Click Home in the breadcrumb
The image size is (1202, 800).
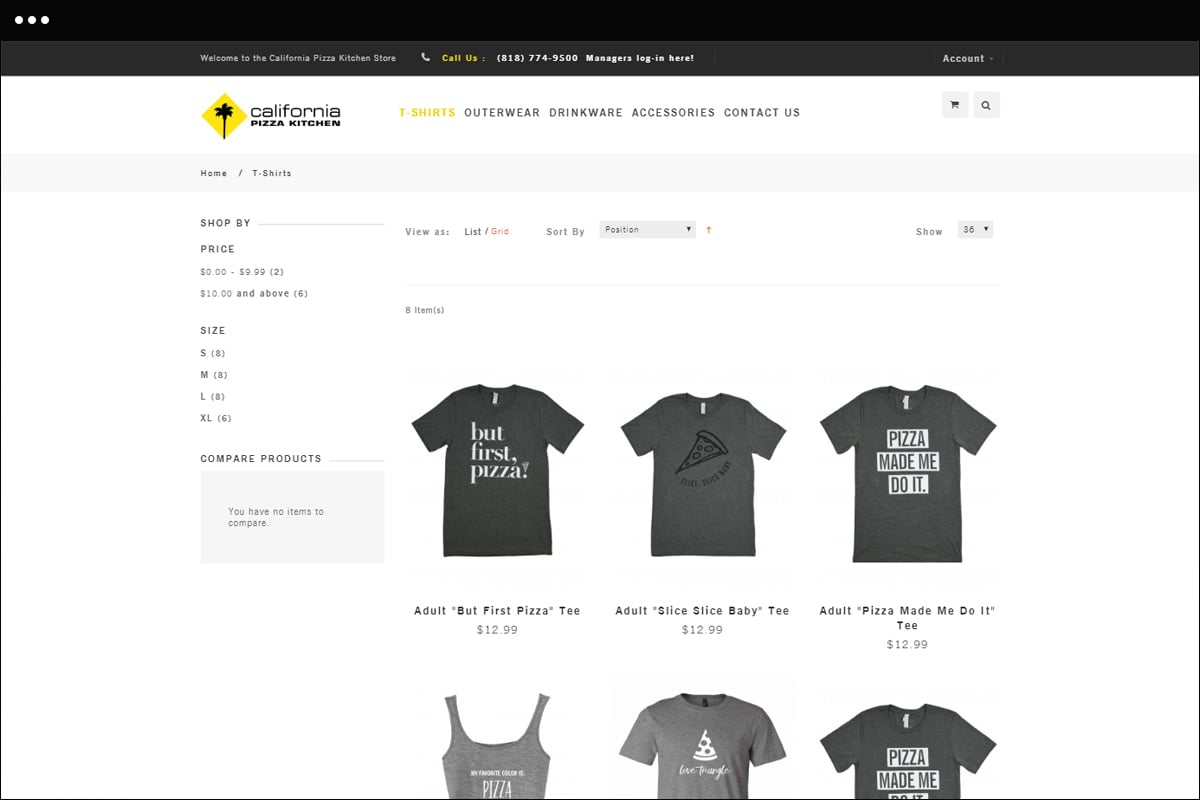tap(214, 174)
